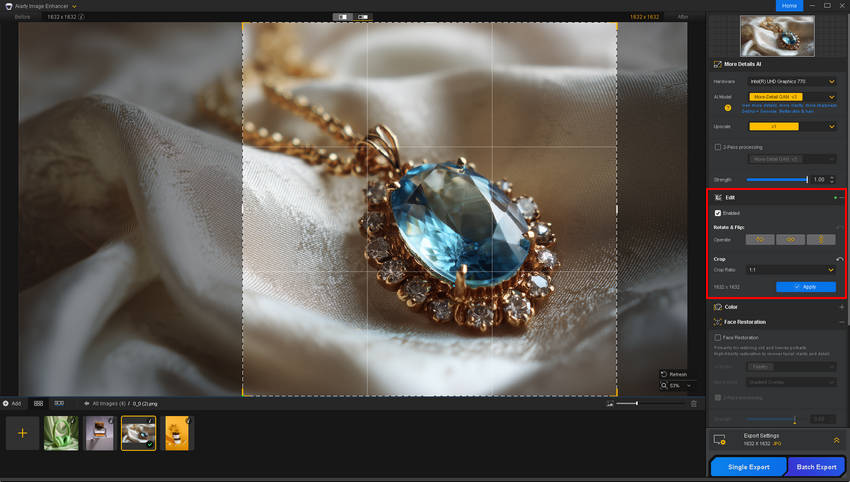Screen dimensions: 850x482
Task: Click the bottom-left crop corner handle
Action: (x=243, y=394)
